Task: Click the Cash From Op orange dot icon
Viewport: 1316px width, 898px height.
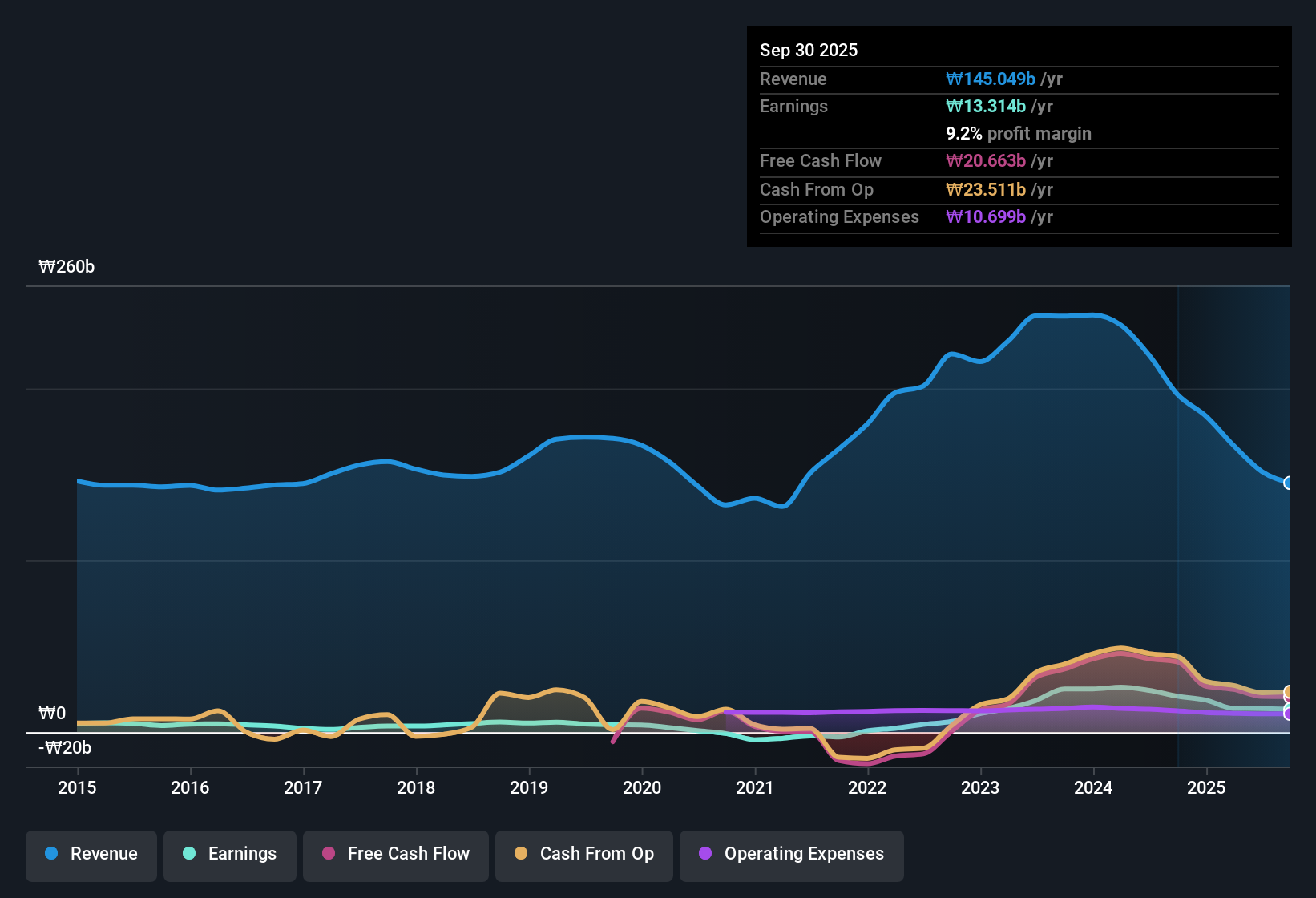Action: click(x=521, y=855)
